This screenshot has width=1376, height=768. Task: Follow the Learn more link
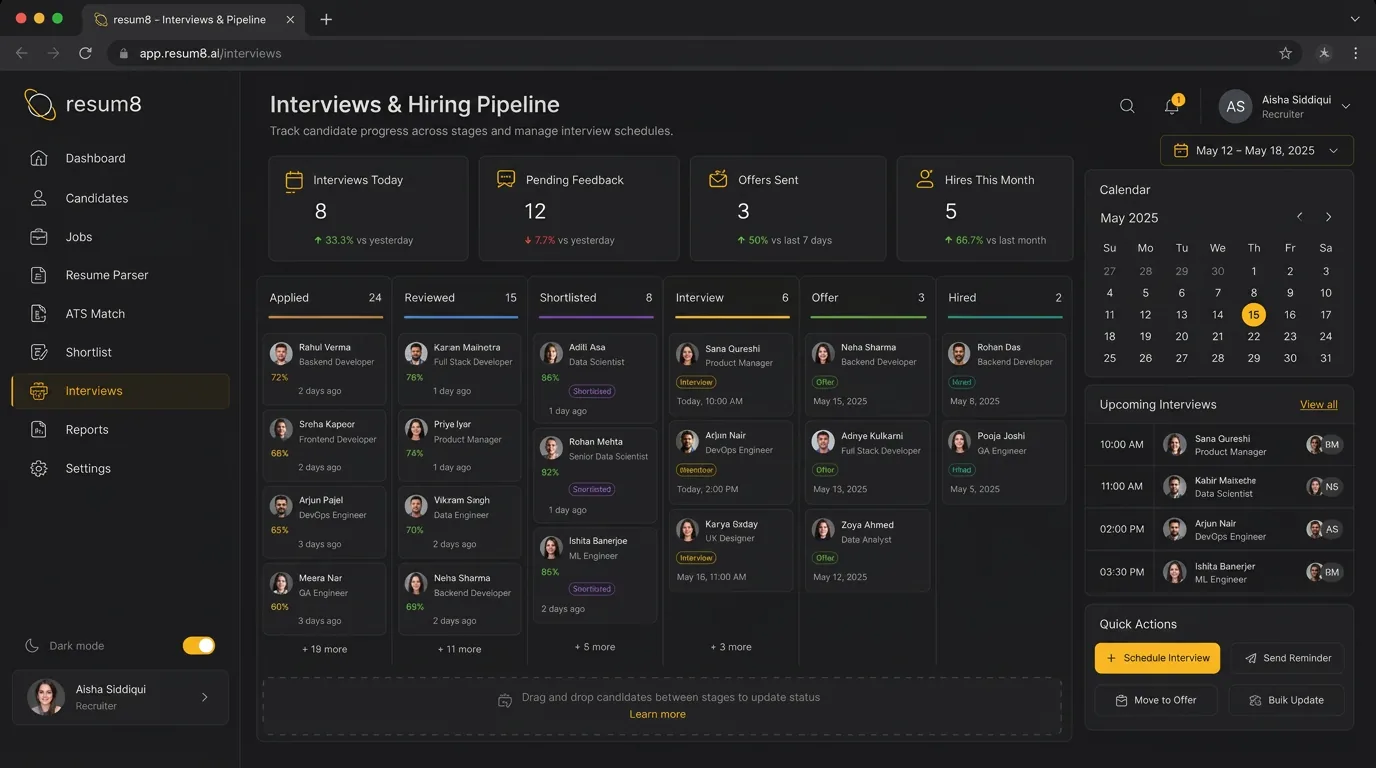pos(658,714)
